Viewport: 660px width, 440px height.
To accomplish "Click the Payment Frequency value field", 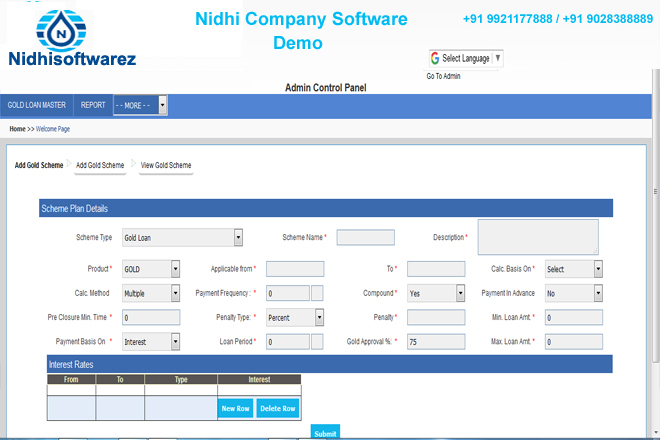I will [x=288, y=293].
